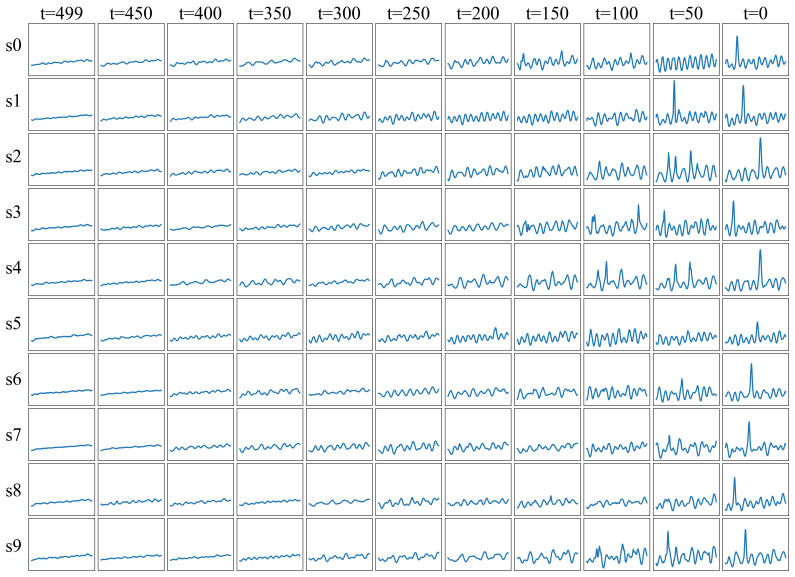
Task: Select the s7 plot at t=0
Action: point(755,435)
